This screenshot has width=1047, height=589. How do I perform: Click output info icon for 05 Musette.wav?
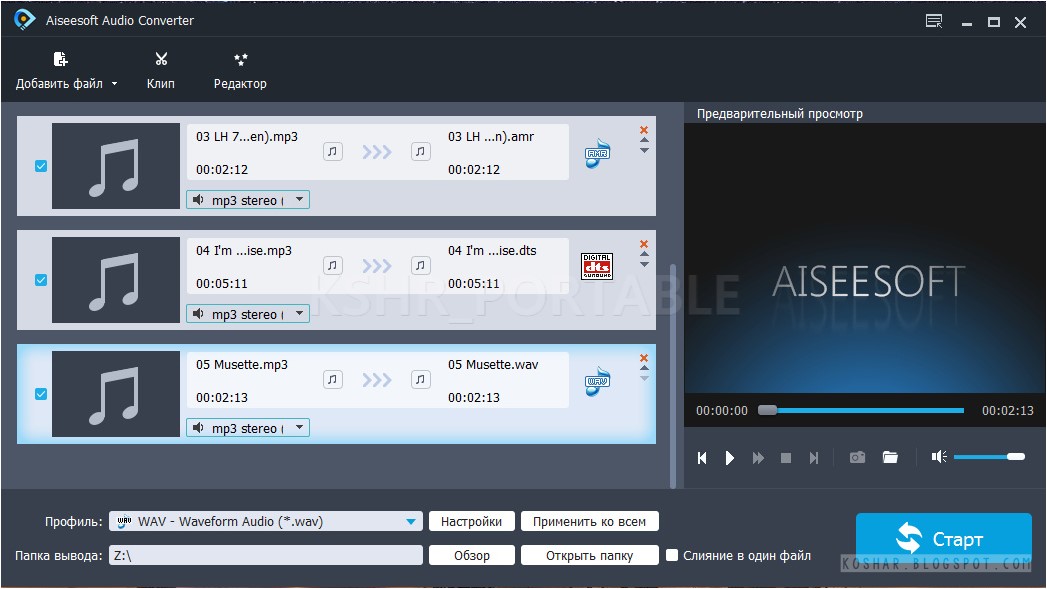[x=420, y=380]
